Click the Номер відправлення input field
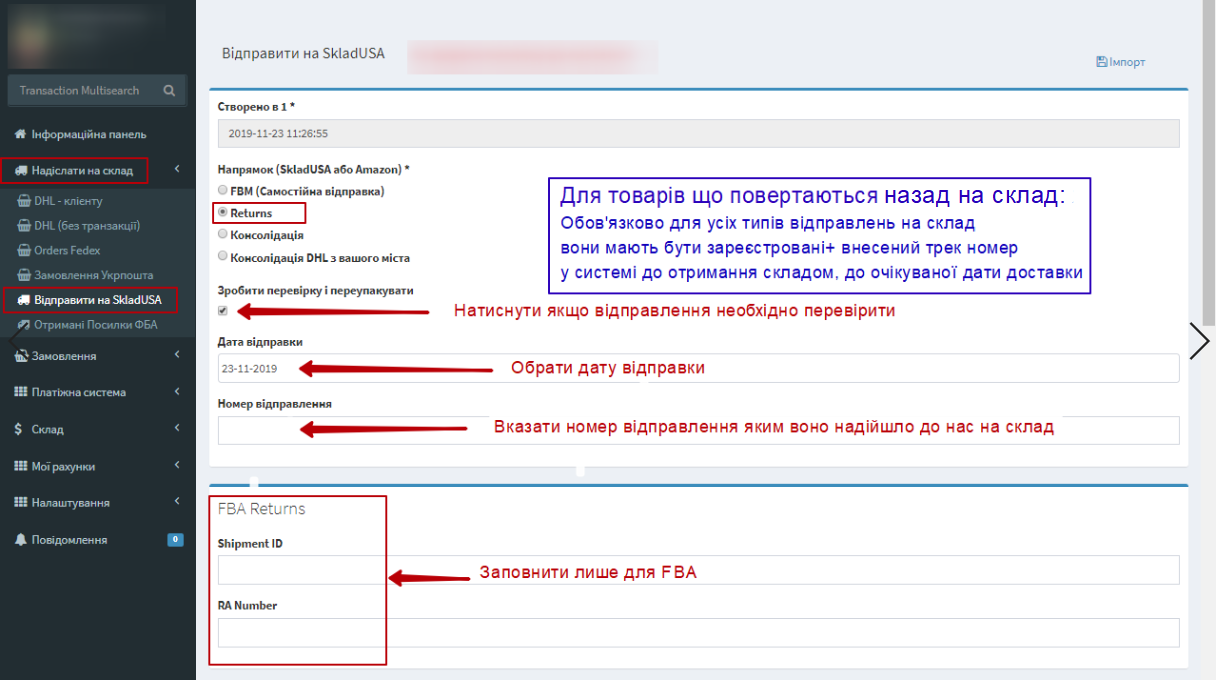Image resolution: width=1216 pixels, height=680 pixels. [698, 430]
